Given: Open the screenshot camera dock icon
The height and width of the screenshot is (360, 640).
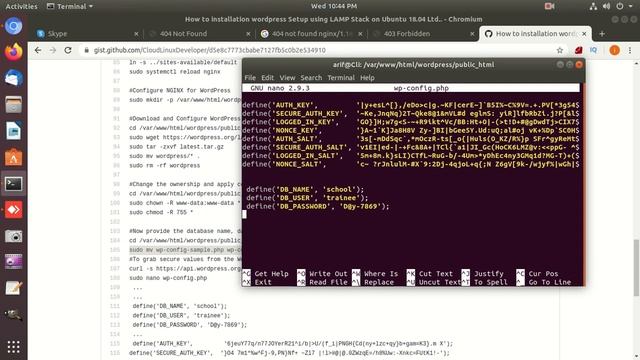Looking at the screenshot, I should click(x=13, y=236).
